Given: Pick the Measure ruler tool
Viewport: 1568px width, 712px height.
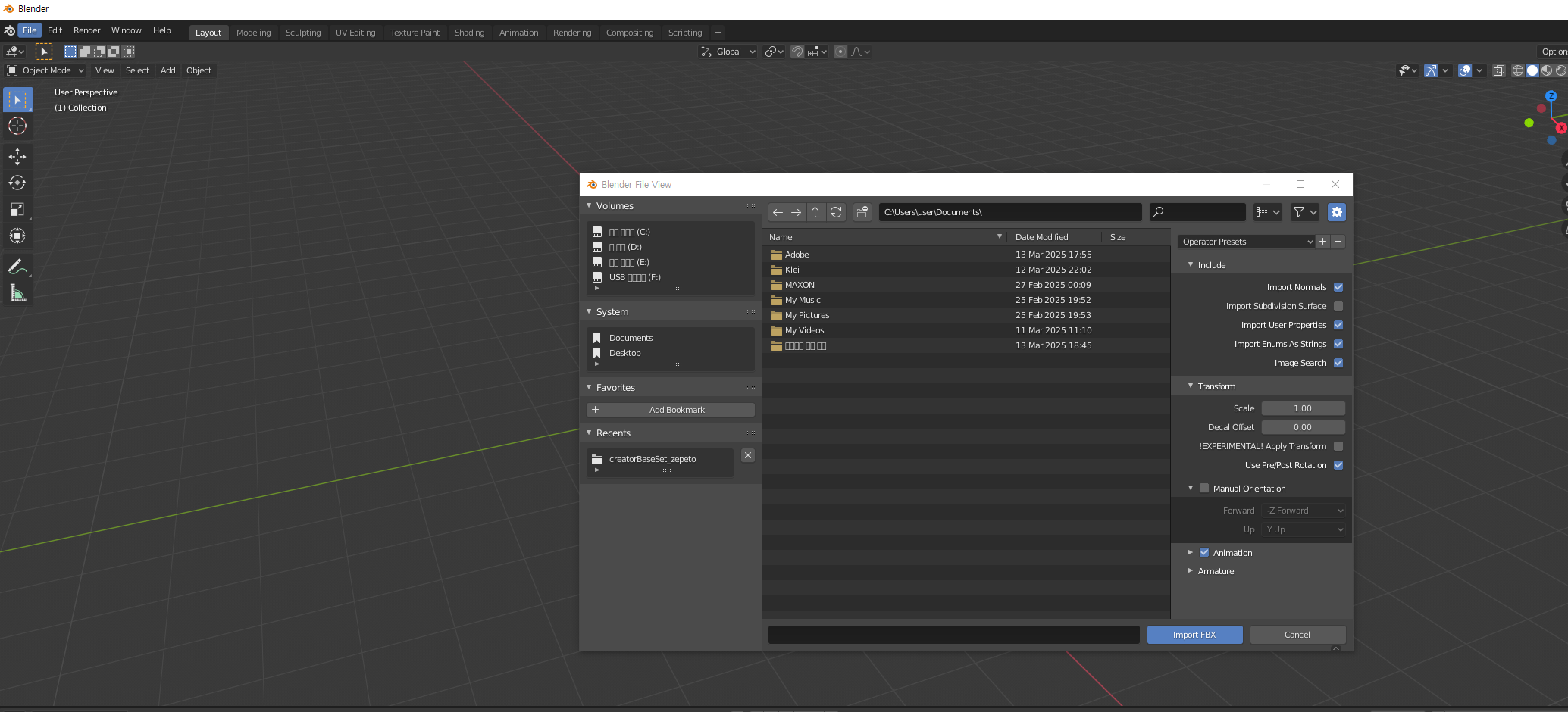Looking at the screenshot, I should pyautogui.click(x=17, y=293).
